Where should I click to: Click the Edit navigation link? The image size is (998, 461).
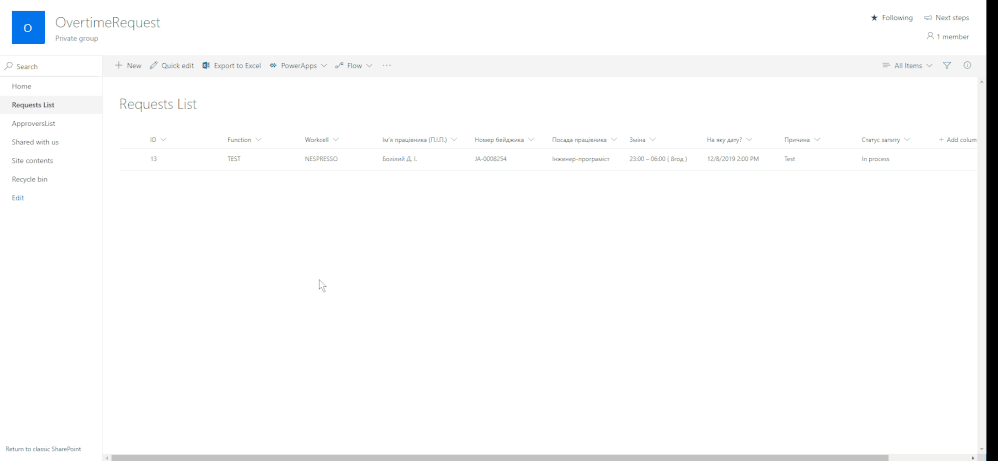18,198
